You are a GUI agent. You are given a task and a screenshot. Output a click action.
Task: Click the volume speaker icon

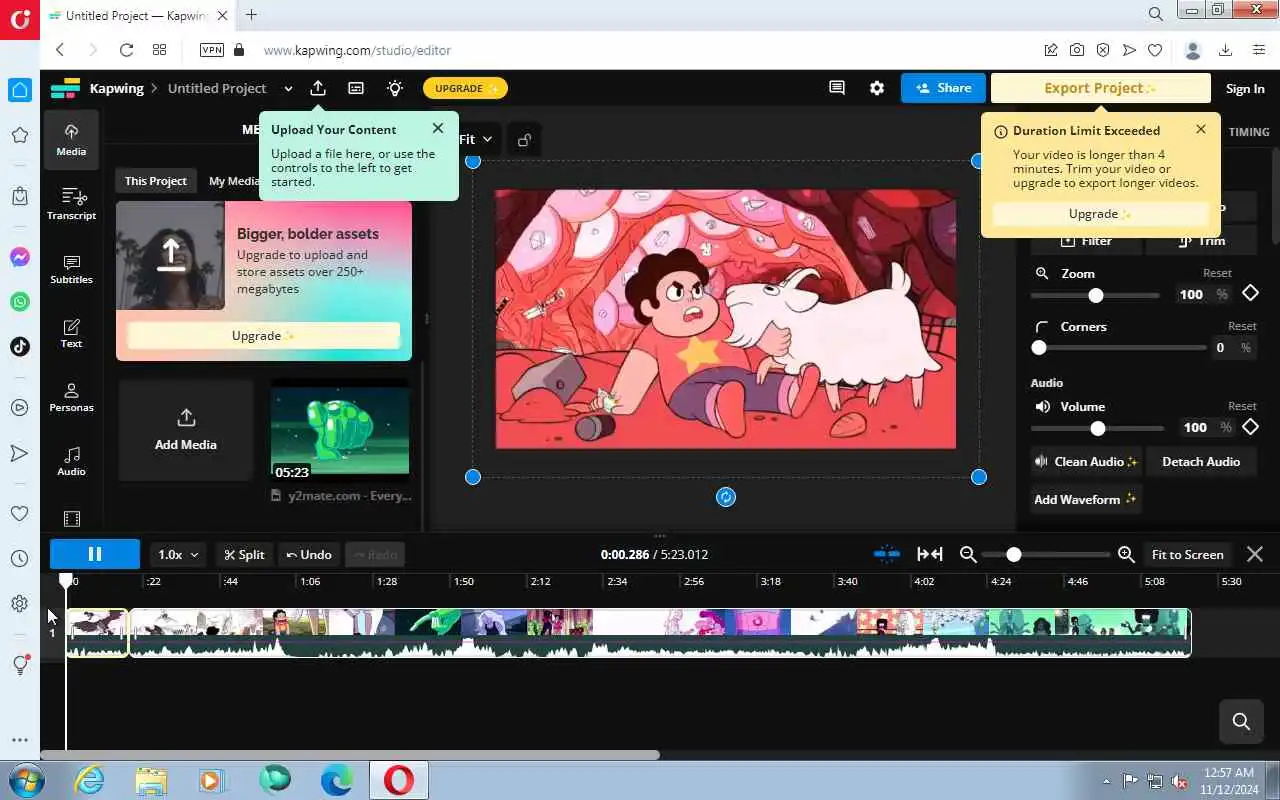click(x=1043, y=407)
